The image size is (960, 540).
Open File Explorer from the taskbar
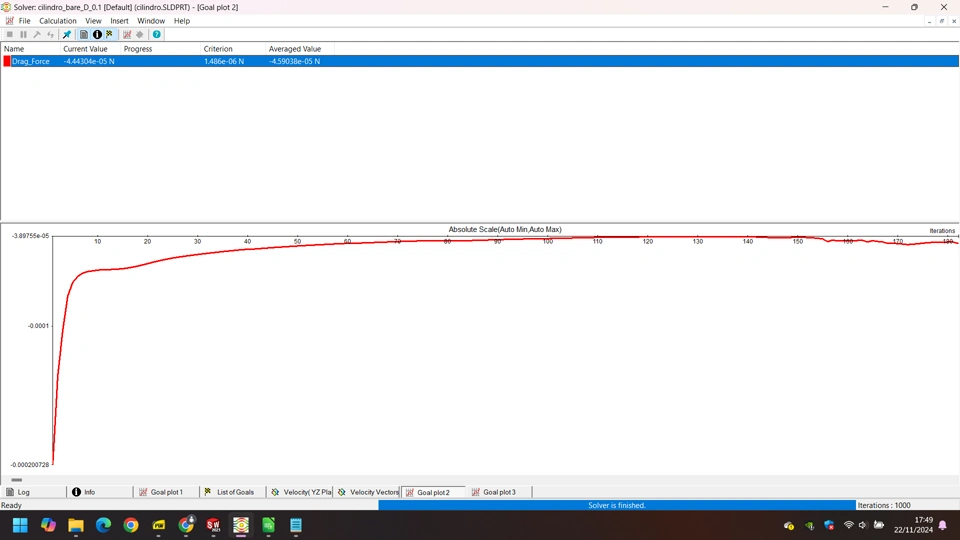(x=75, y=525)
